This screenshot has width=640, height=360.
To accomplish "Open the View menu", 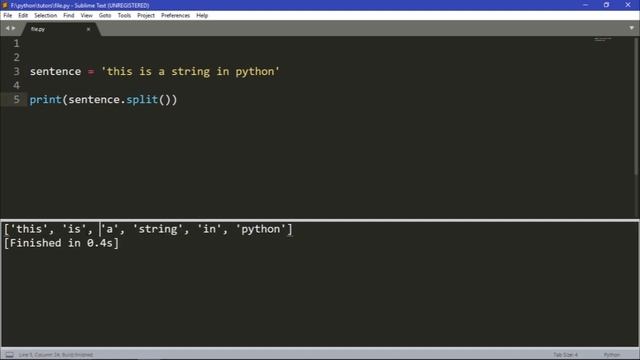I will 87,16.
